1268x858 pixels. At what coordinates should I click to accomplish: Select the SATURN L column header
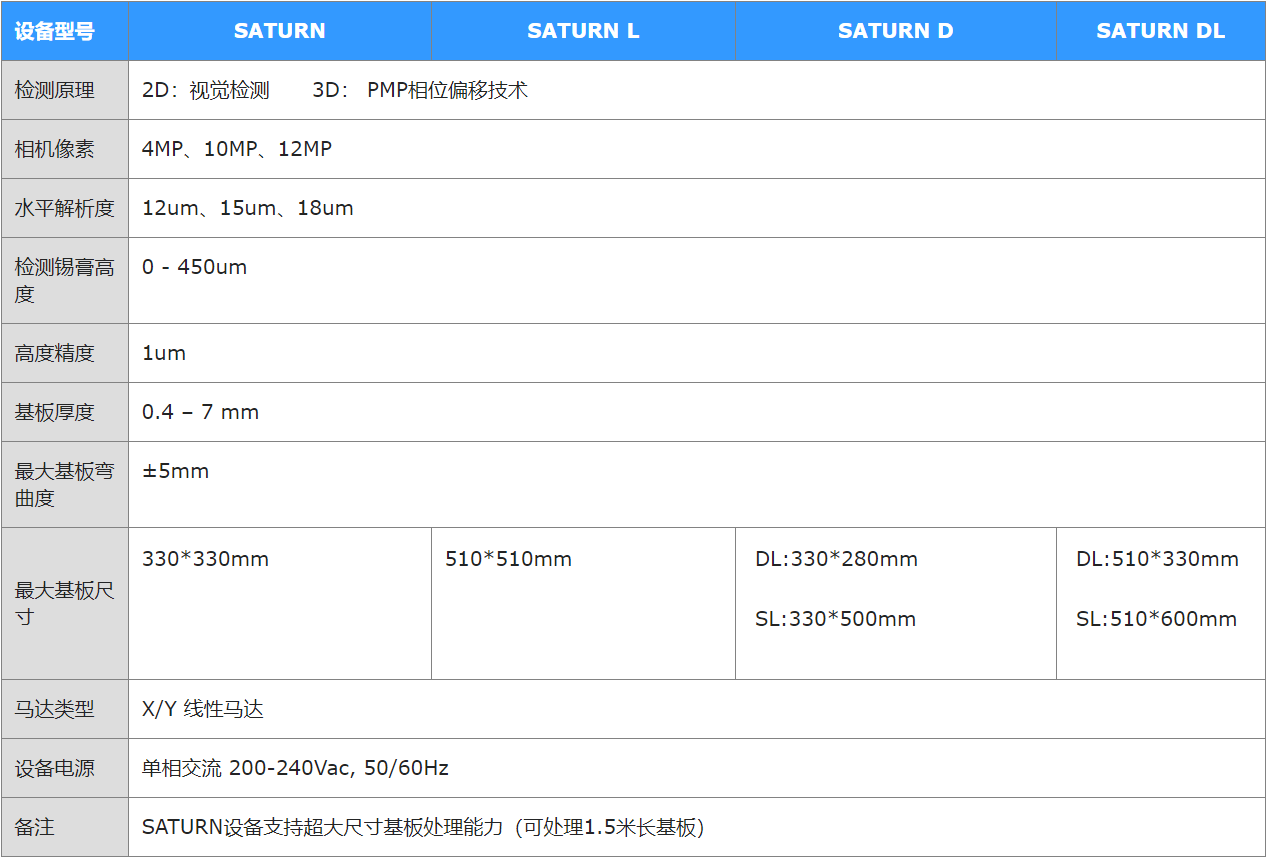pyautogui.click(x=583, y=30)
